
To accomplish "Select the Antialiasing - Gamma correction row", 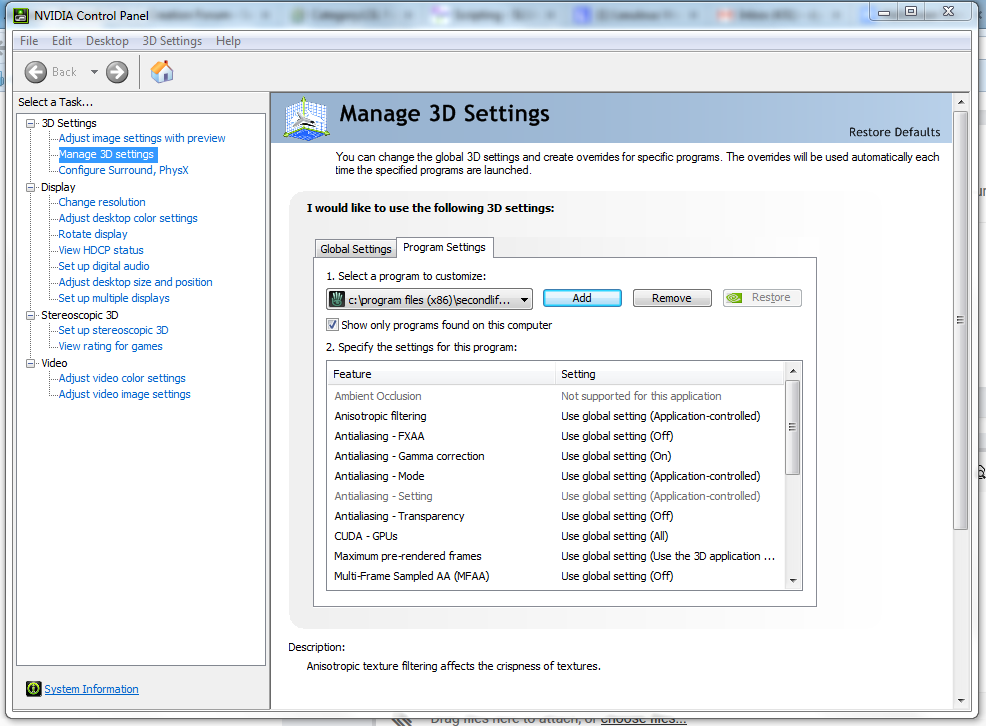I will (x=556, y=456).
